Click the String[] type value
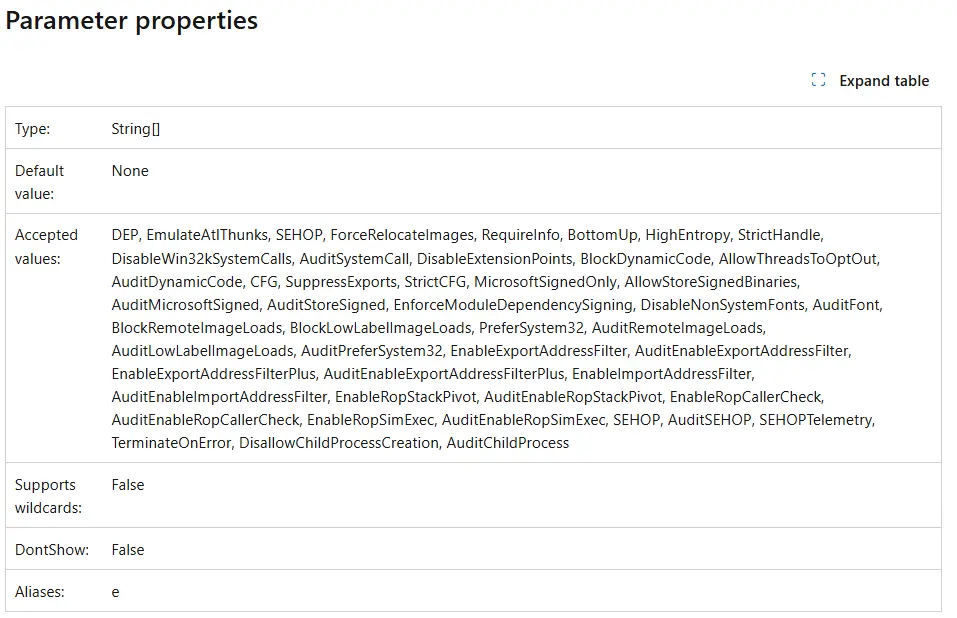Screen dimensions: 957x618 pos(136,129)
